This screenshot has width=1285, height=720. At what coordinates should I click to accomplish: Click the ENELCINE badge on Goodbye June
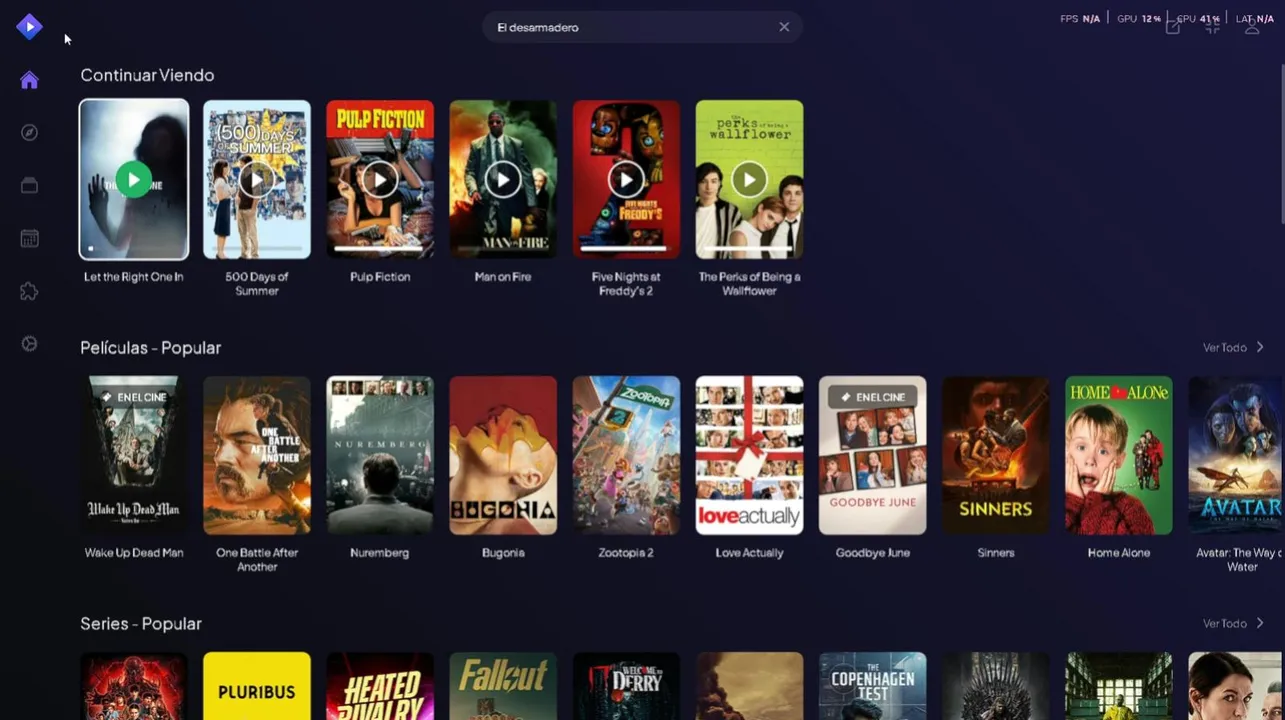coord(872,397)
